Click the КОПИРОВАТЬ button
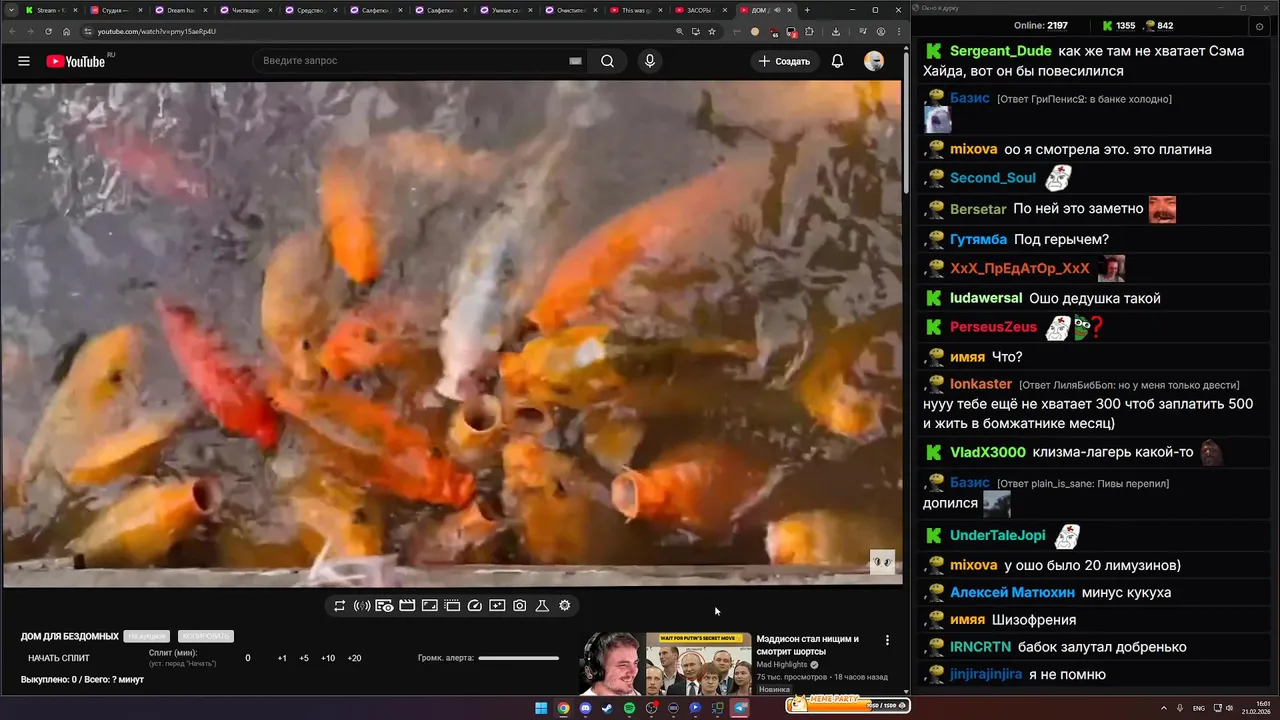 (x=205, y=636)
